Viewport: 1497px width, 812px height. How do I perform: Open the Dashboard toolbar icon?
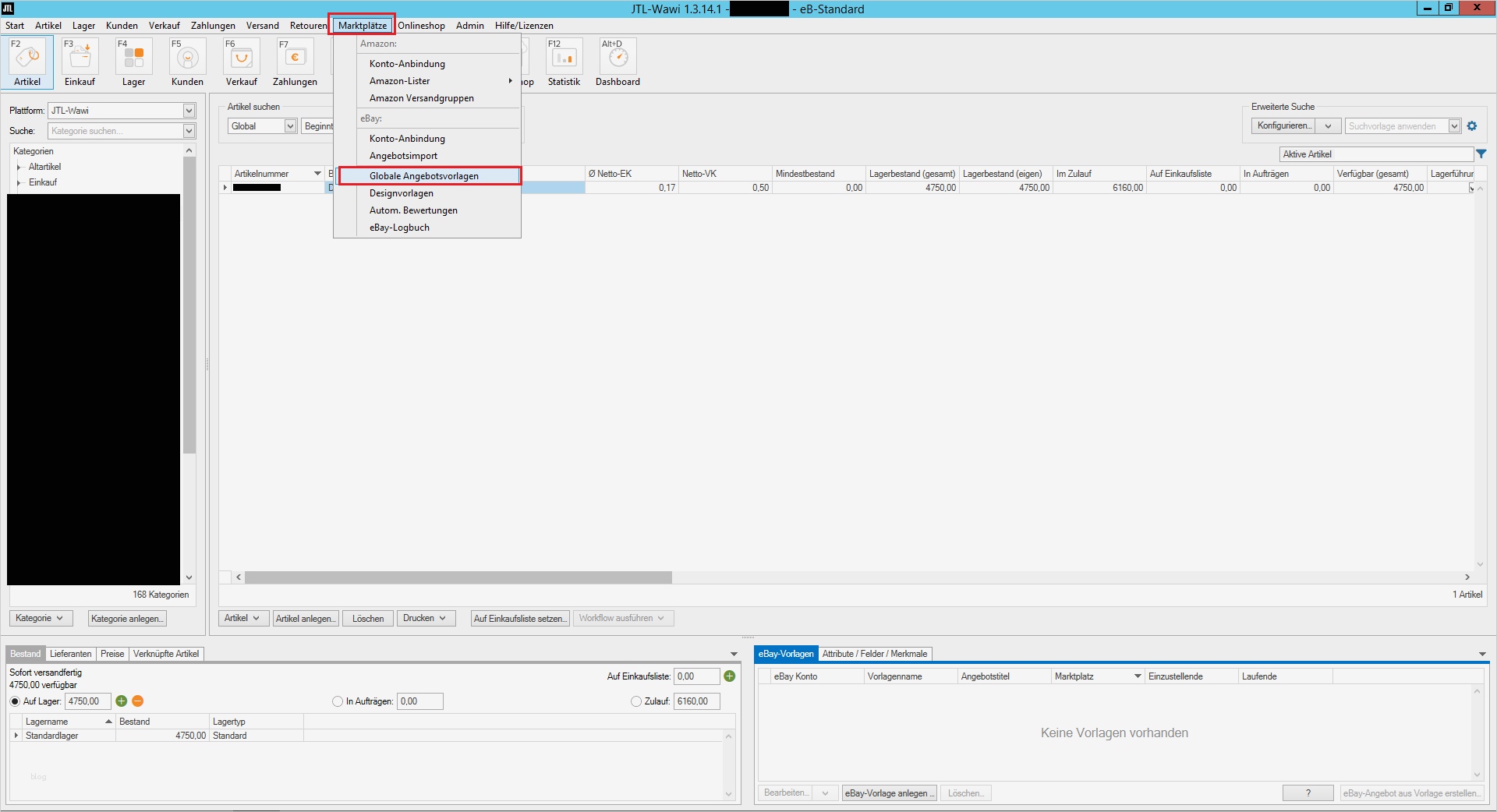[x=618, y=62]
